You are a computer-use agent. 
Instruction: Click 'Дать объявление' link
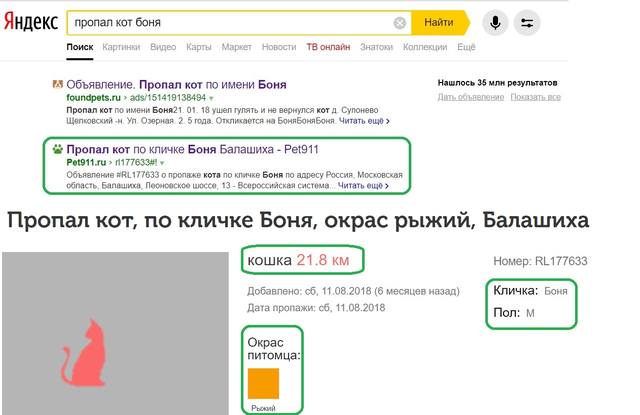[471, 97]
